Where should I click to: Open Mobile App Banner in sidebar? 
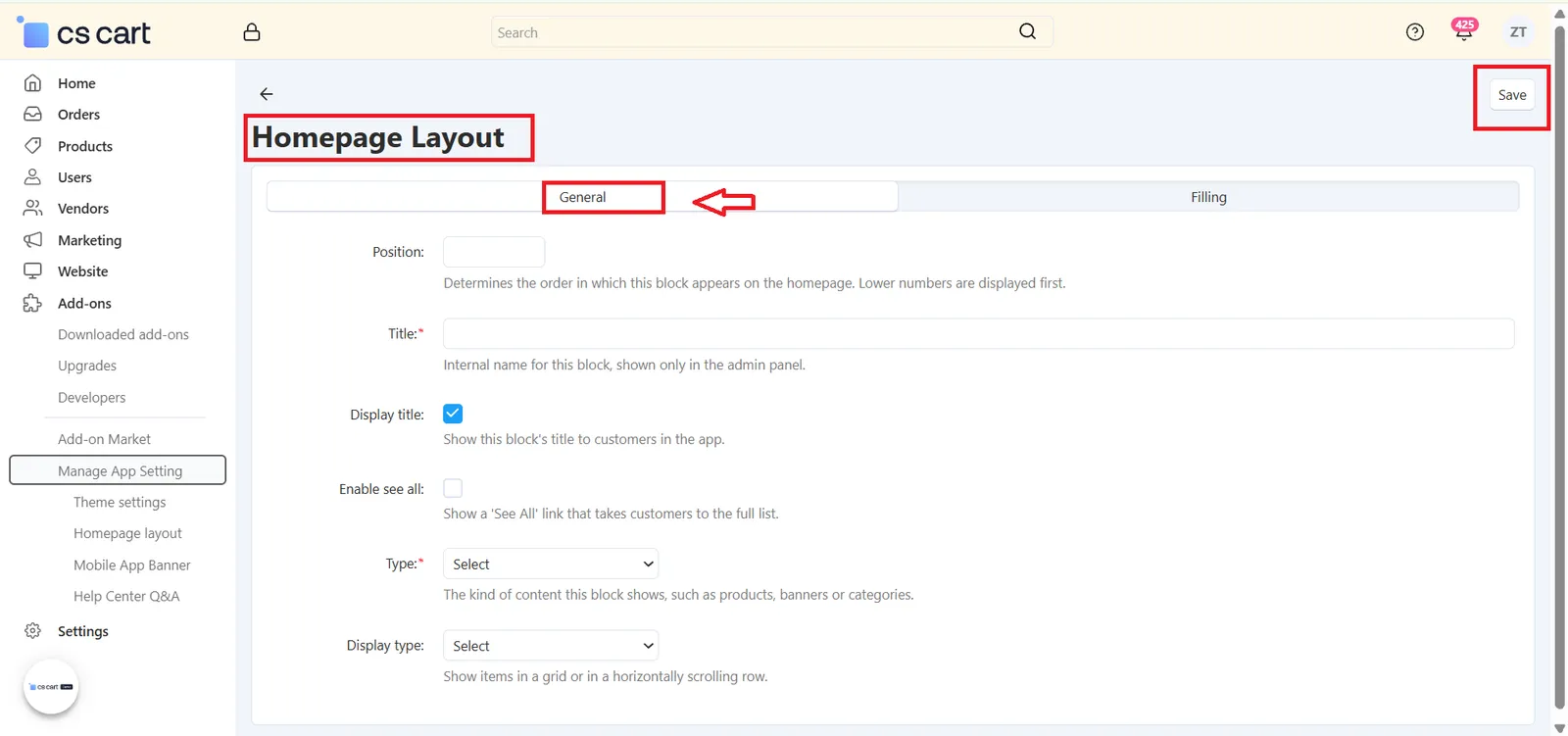point(132,565)
